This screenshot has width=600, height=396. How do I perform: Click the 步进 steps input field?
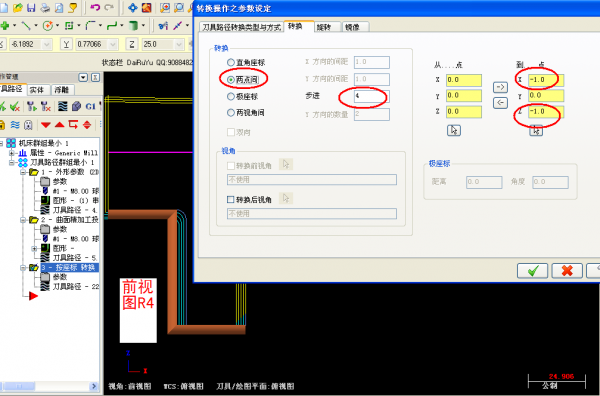[x=372, y=96]
